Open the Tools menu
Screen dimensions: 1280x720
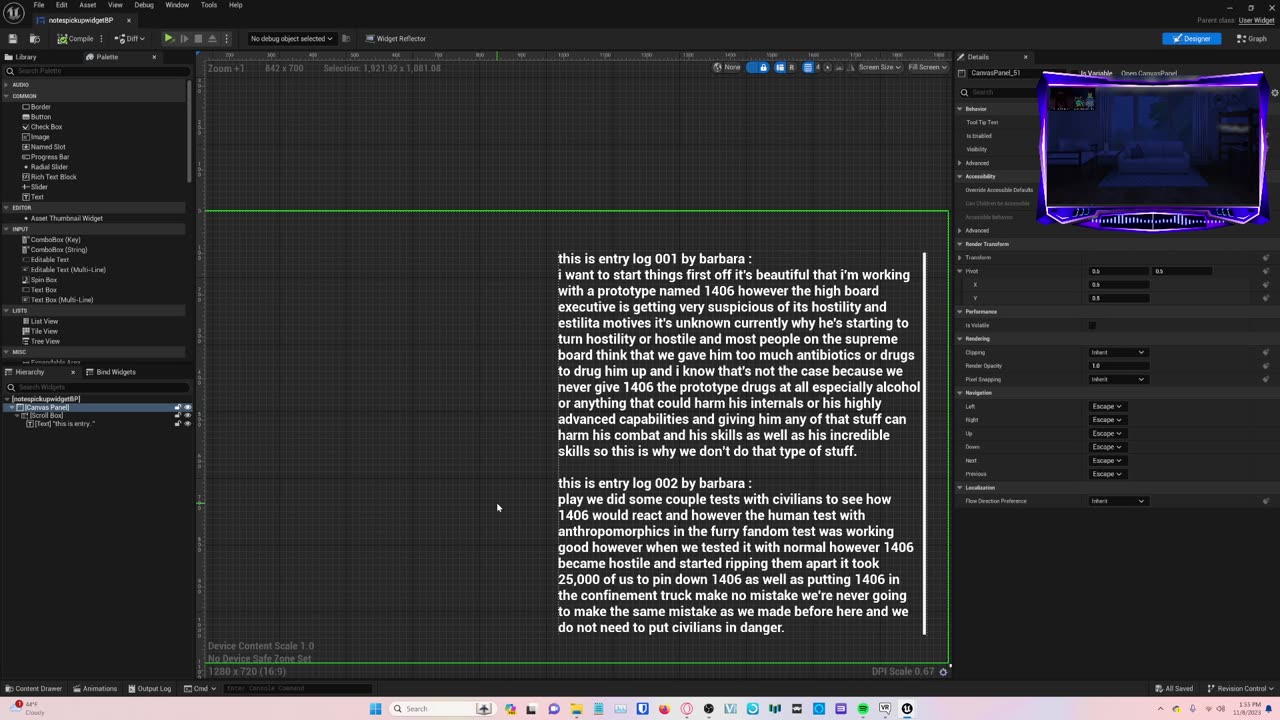[209, 5]
